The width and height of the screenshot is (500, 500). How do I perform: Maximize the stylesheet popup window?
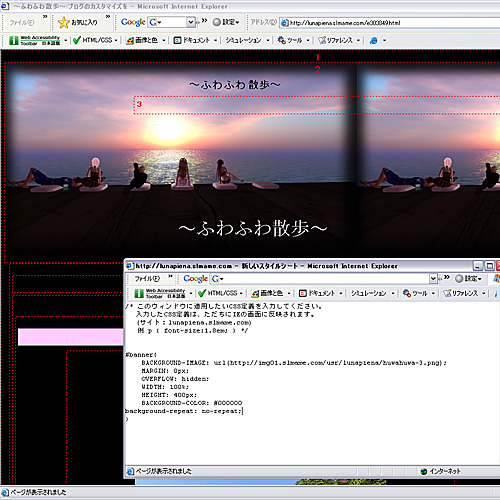489,266
